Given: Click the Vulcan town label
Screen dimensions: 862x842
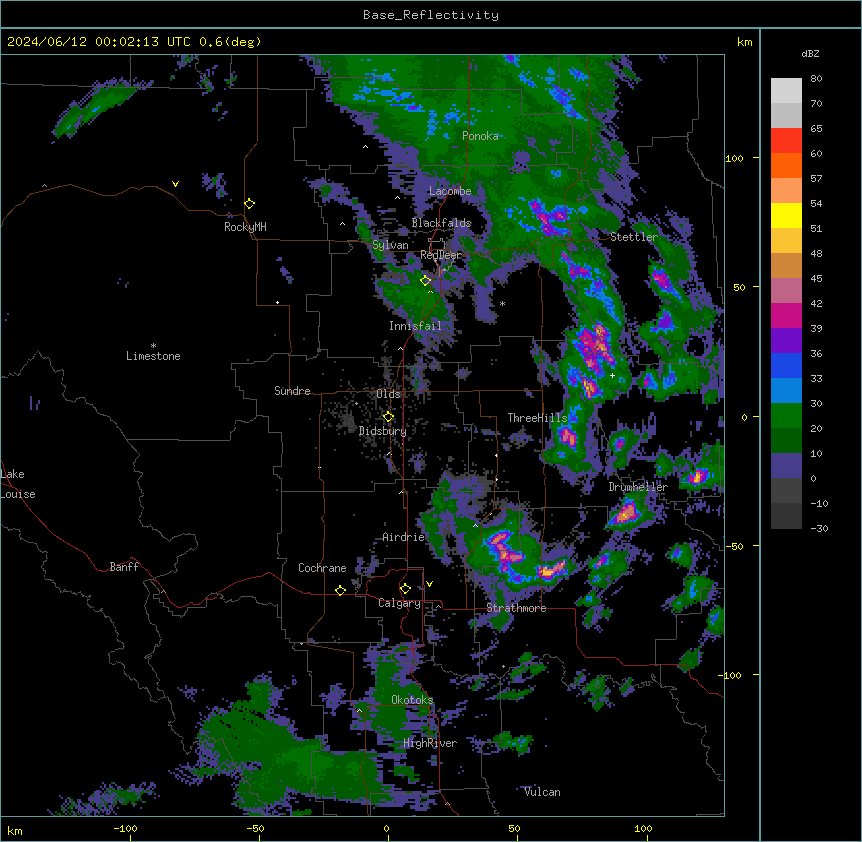Looking at the screenshot, I should coord(543,792).
